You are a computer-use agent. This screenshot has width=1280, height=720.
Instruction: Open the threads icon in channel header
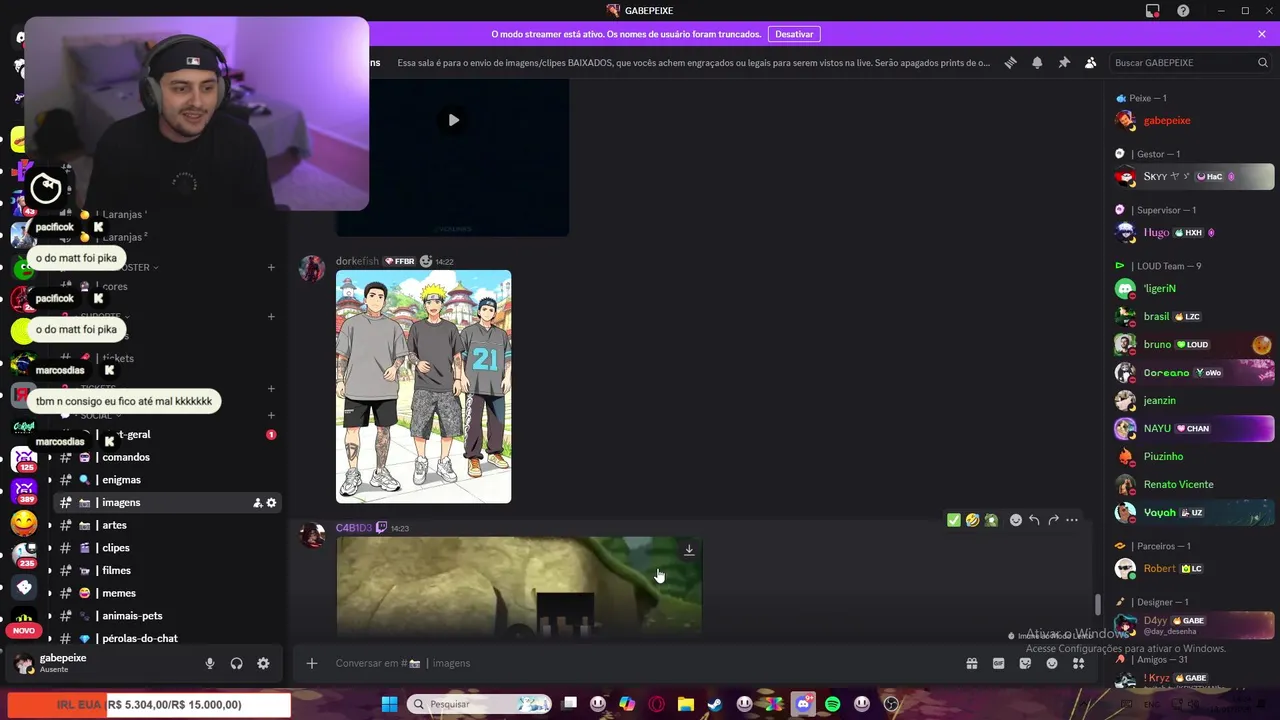coord(1011,62)
